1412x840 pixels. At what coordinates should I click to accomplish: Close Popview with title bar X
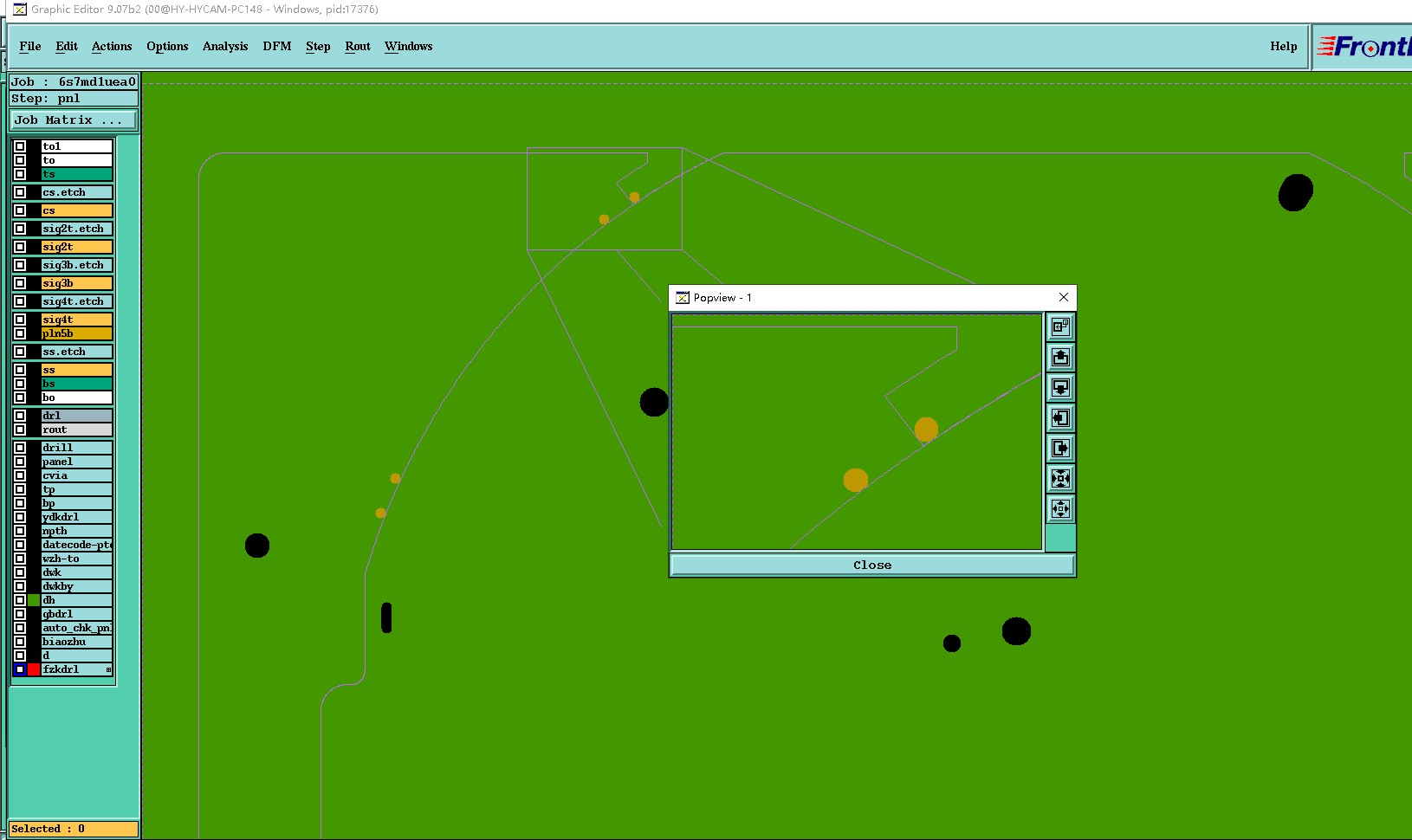click(1064, 297)
